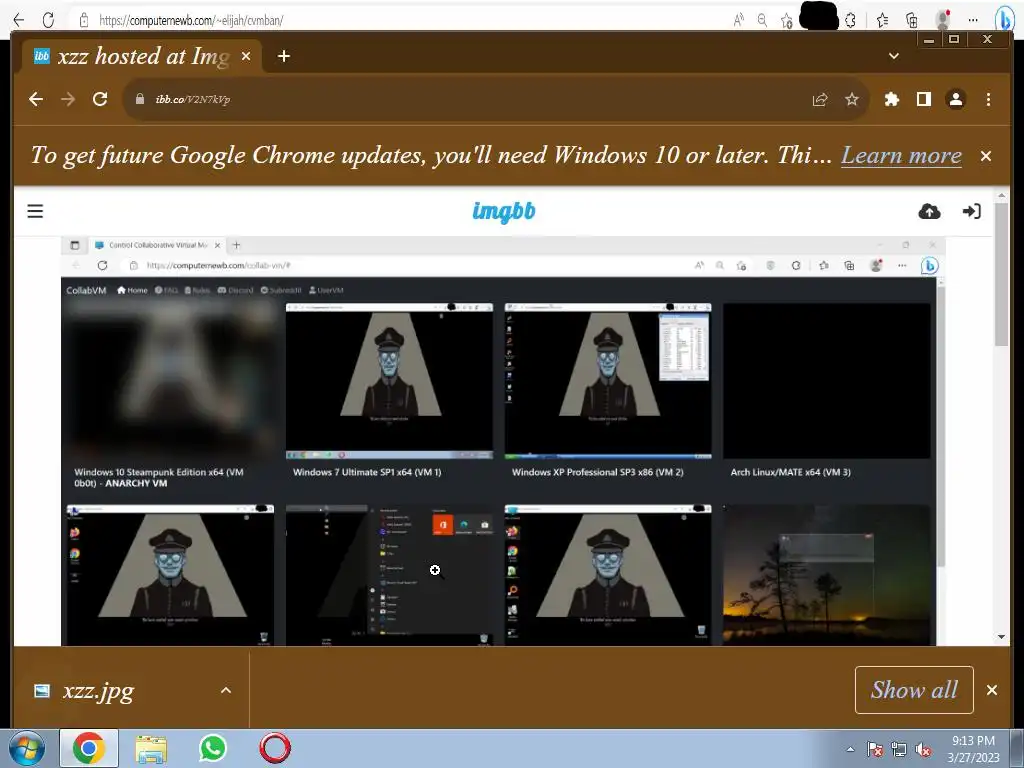This screenshot has width=1024, height=768.
Task: Open Edge settings and more menu
Action: (973, 20)
